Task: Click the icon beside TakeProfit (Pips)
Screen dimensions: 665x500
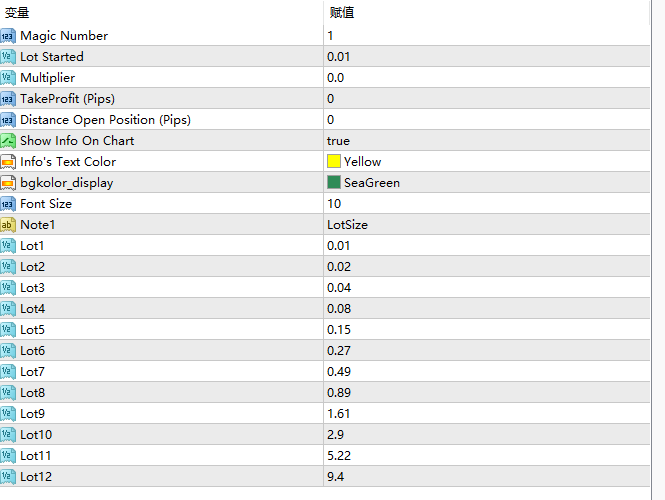Action: tap(8, 99)
